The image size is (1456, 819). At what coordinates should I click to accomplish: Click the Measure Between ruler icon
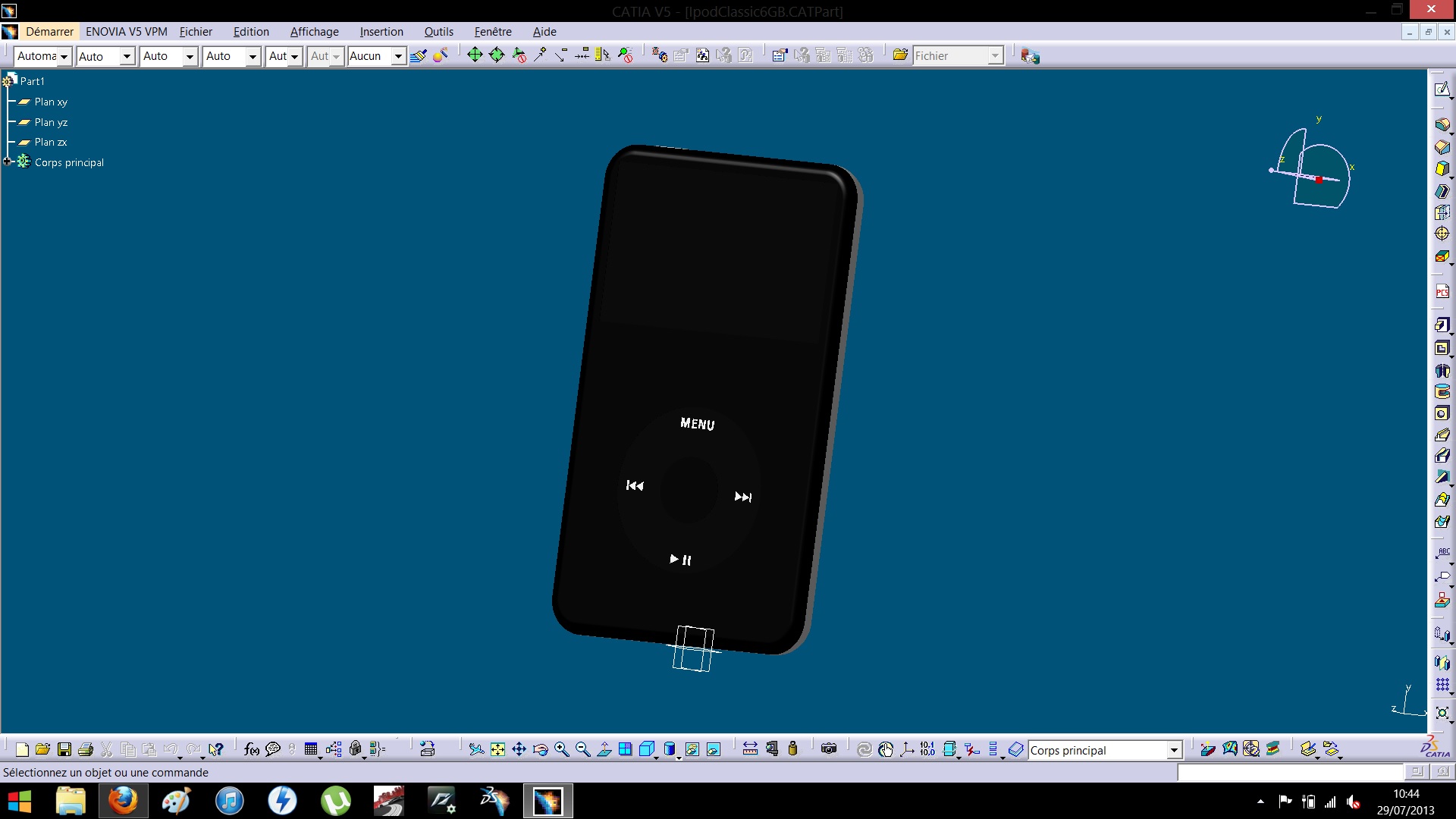pyautogui.click(x=750, y=749)
